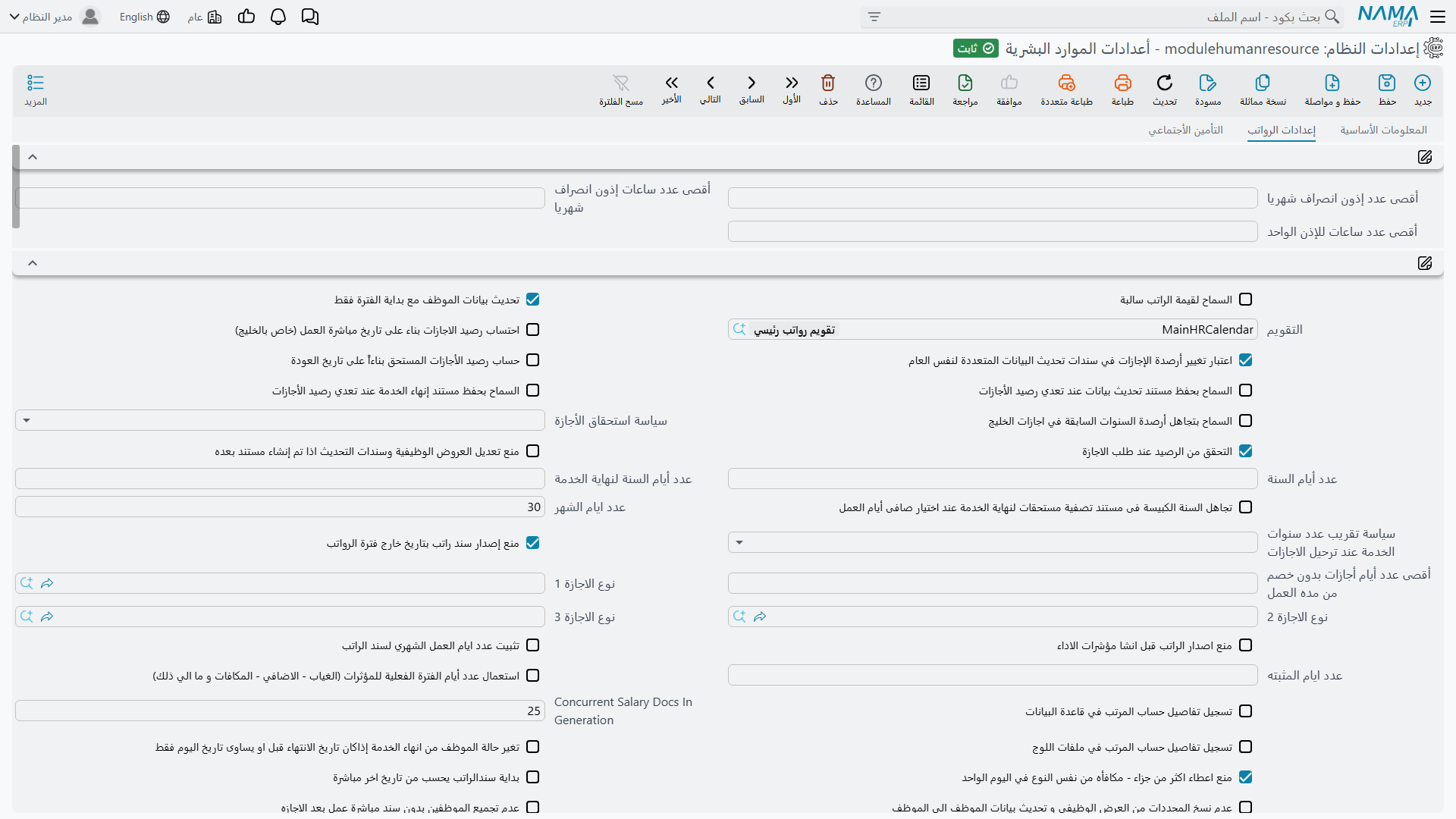
Task: Toggle منع إصدار سند راتب بتاريخ خارج فترة الرواتب
Action: click(x=532, y=543)
